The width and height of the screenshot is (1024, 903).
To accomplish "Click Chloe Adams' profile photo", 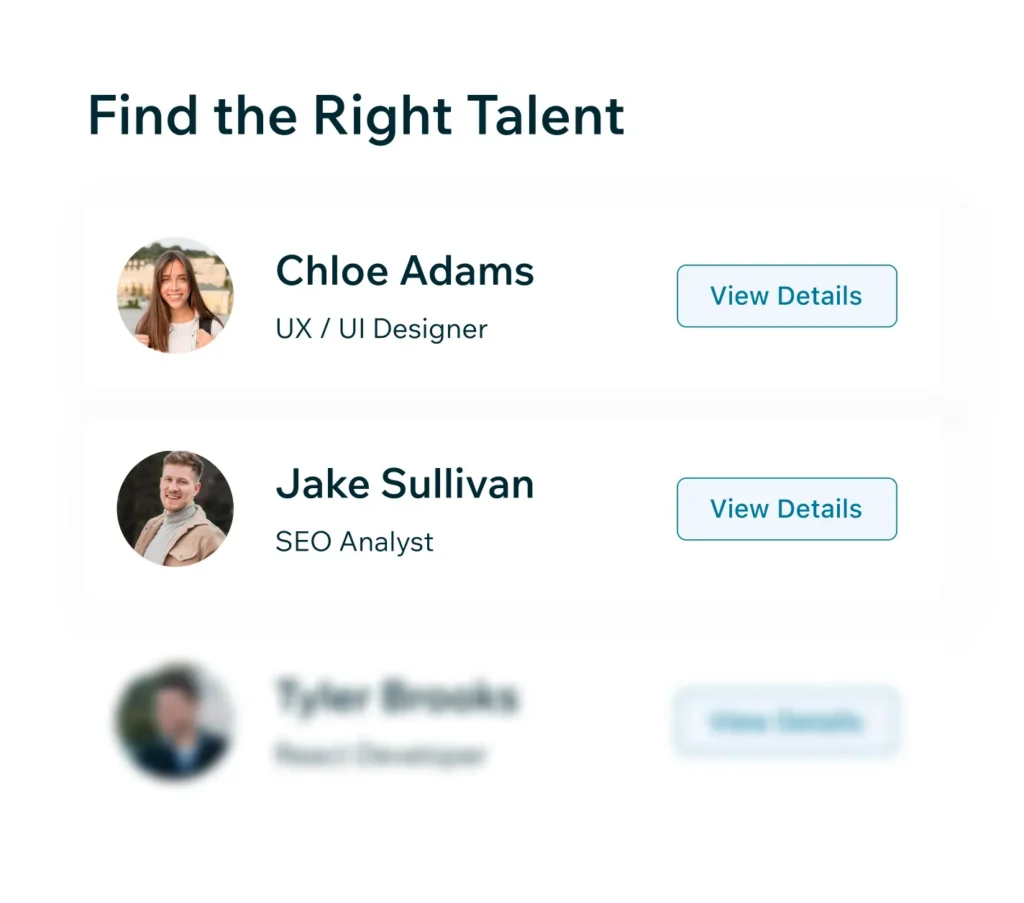I will 175,295.
